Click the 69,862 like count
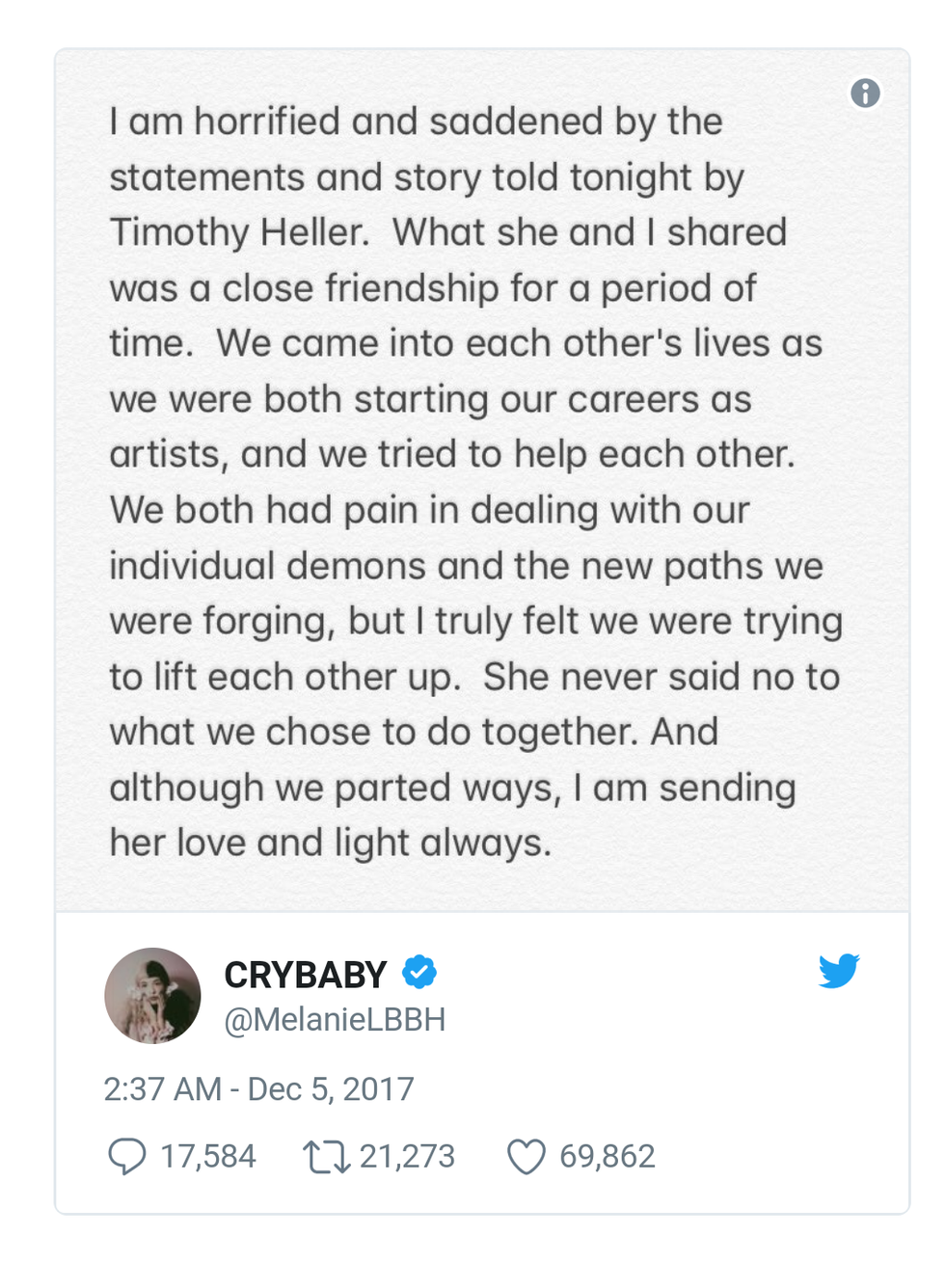Screen dimensions: 945x1288 point(607,1156)
